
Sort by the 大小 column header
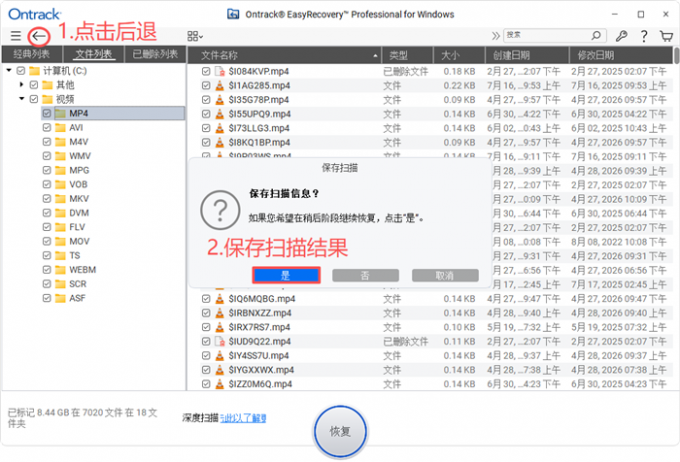tap(459, 55)
